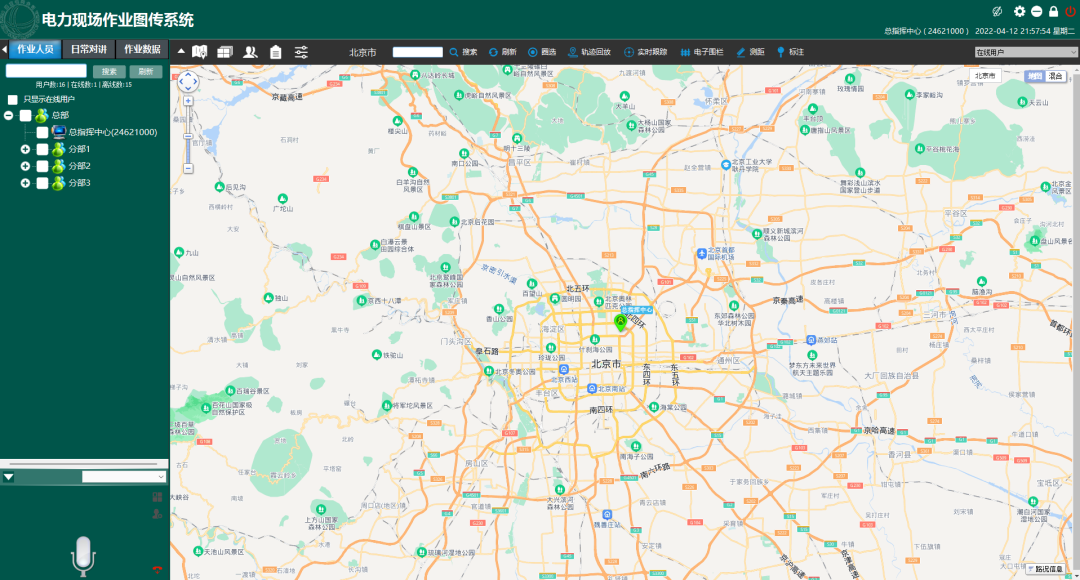
Task: Click the 搜索 magnifier in the map toolbar
Action: click(x=464, y=52)
